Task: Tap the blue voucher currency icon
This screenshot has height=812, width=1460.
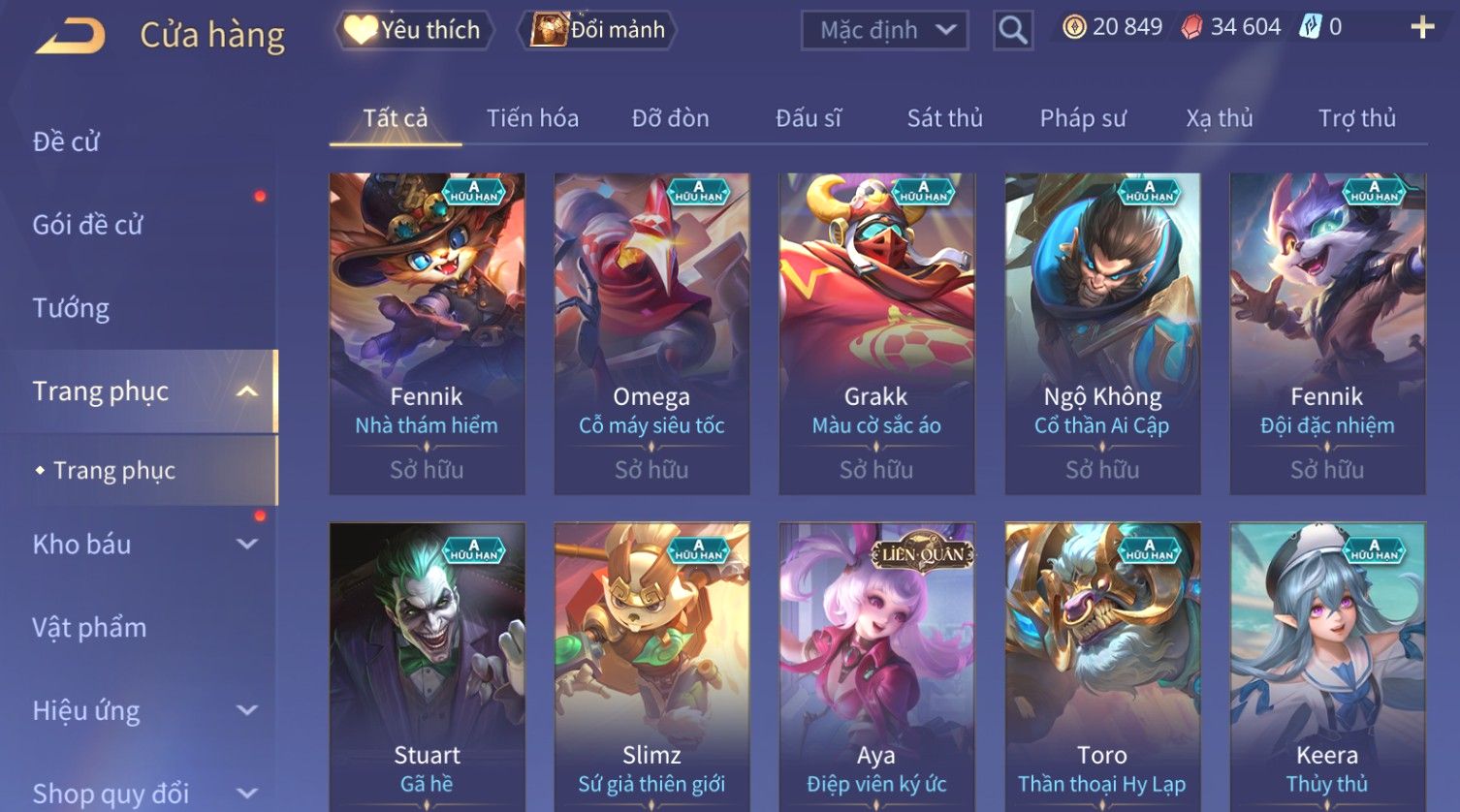Action: click(1311, 27)
